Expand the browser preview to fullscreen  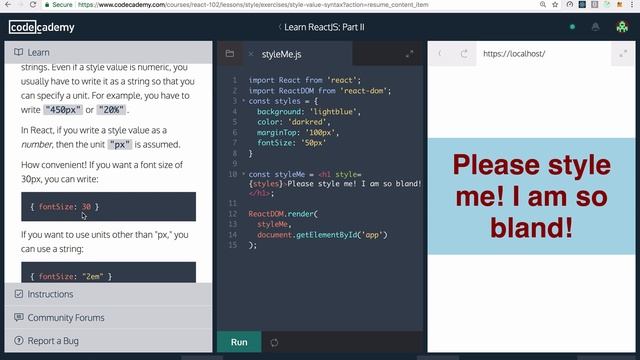(623, 53)
